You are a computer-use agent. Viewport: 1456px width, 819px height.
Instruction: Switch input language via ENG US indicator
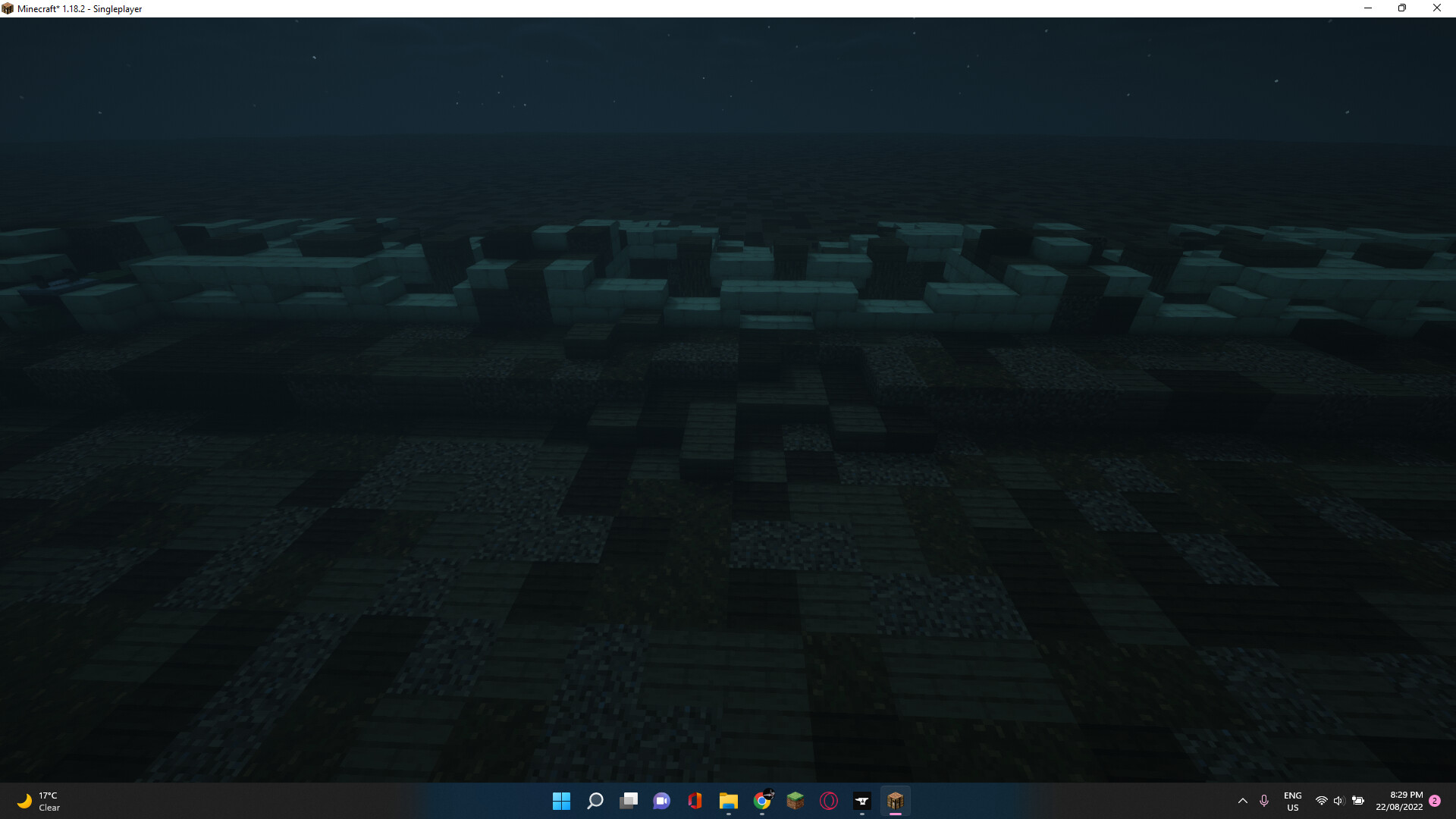click(x=1293, y=801)
